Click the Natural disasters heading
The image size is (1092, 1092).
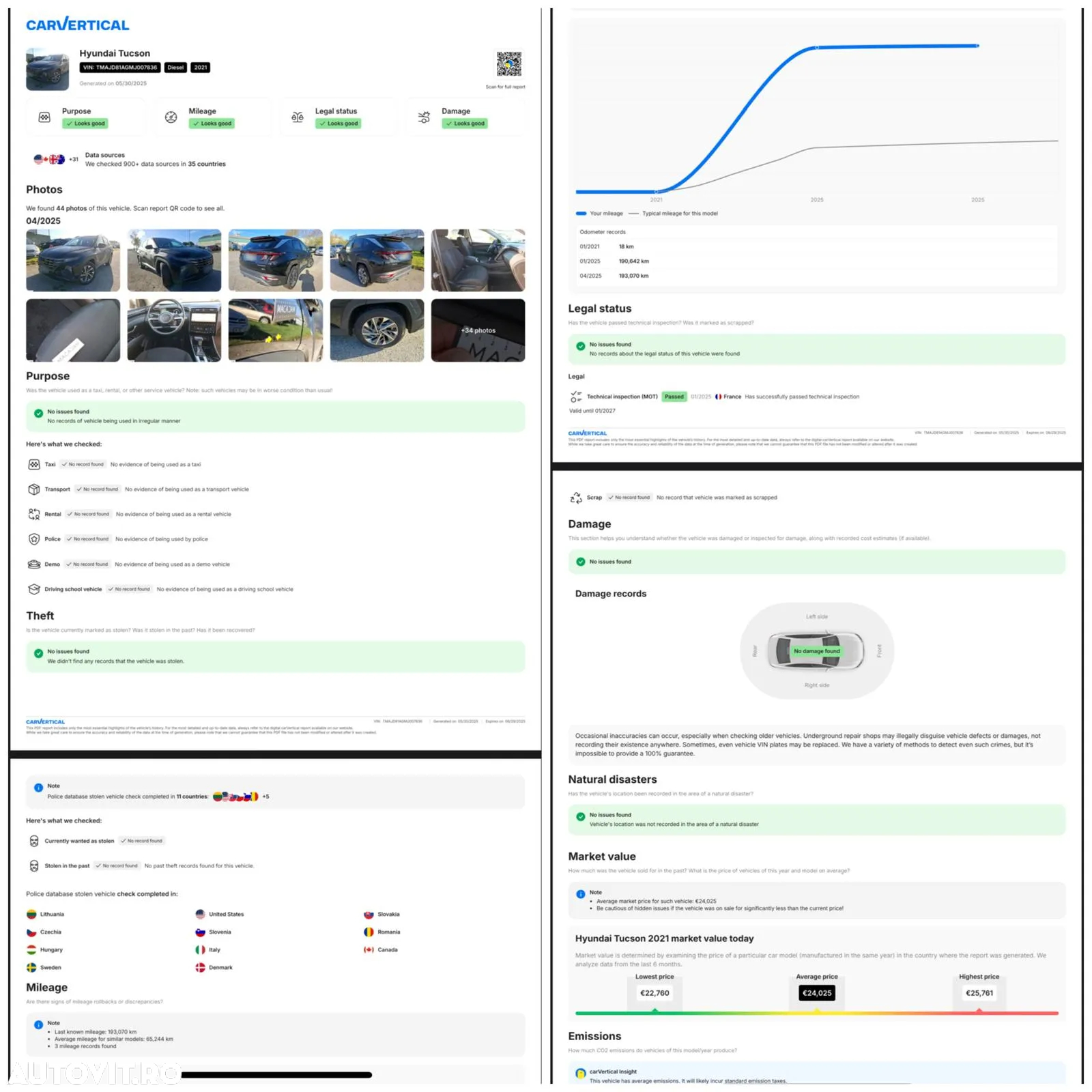pos(612,779)
